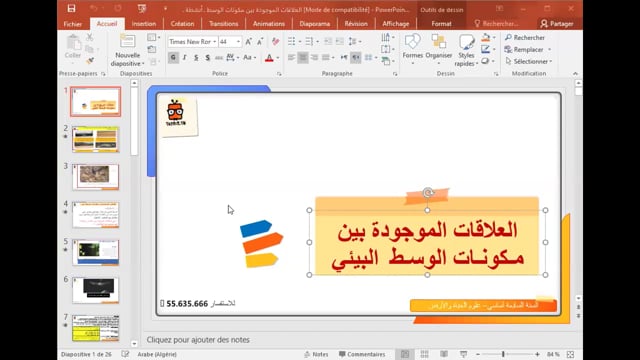Switch to the Diaporama tab
This screenshot has height=360, width=640.
[315, 24]
